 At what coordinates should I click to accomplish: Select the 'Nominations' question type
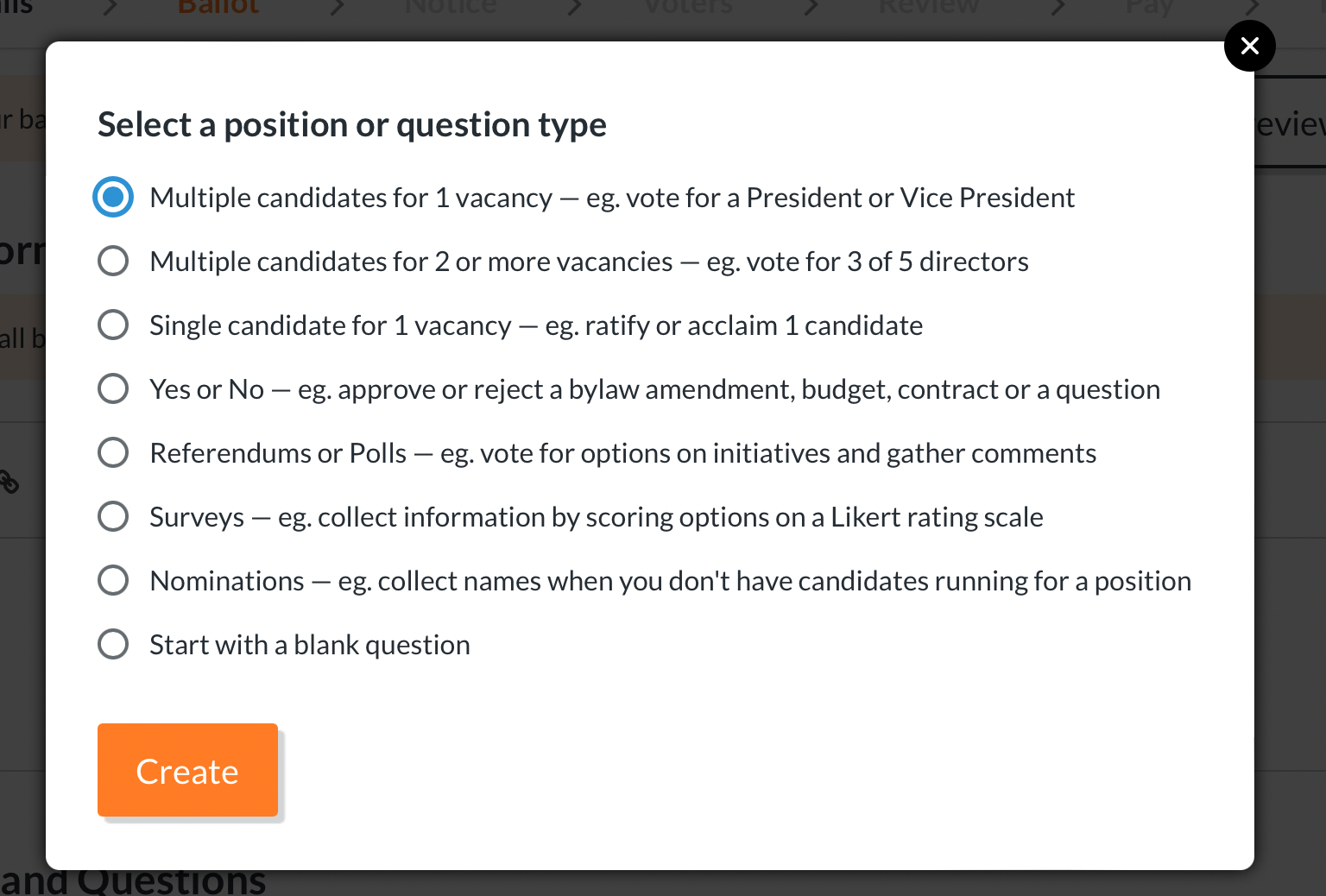tap(113, 580)
